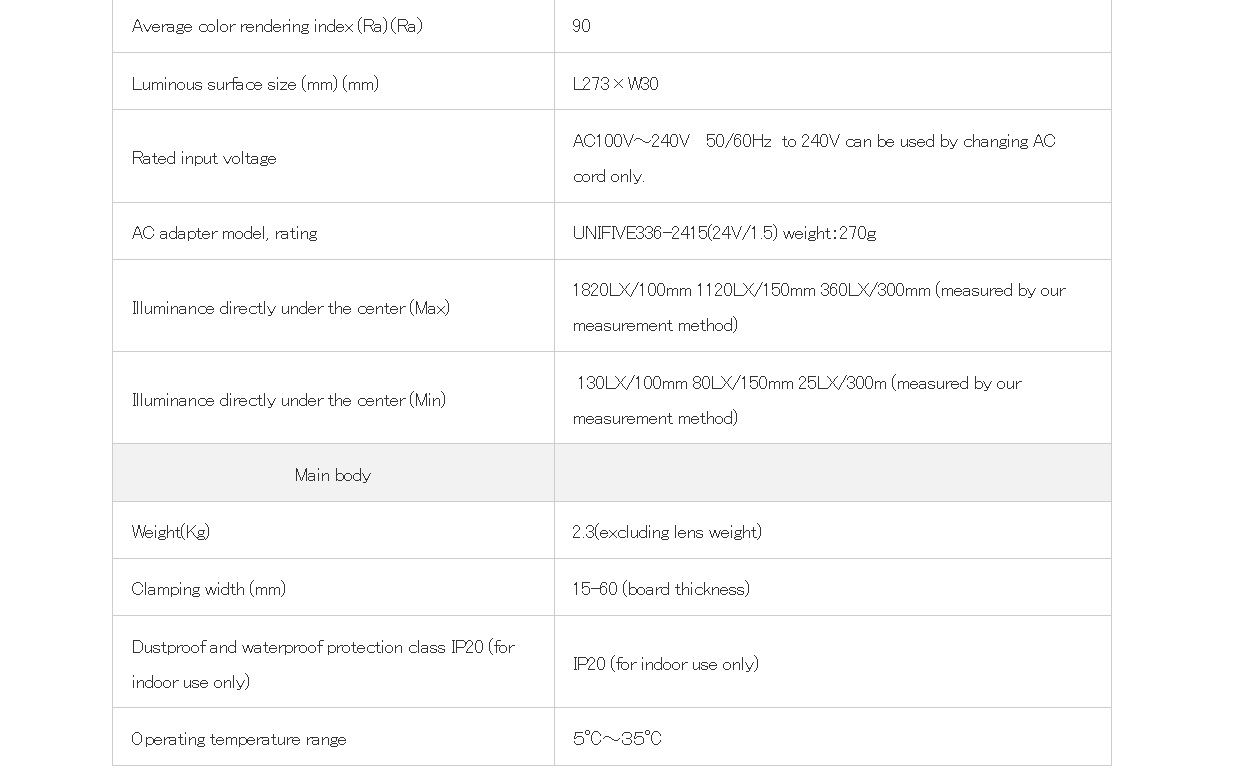Click the 2.3(excluding lens weight) value
The height and width of the screenshot is (775, 1243).
[x=667, y=532]
